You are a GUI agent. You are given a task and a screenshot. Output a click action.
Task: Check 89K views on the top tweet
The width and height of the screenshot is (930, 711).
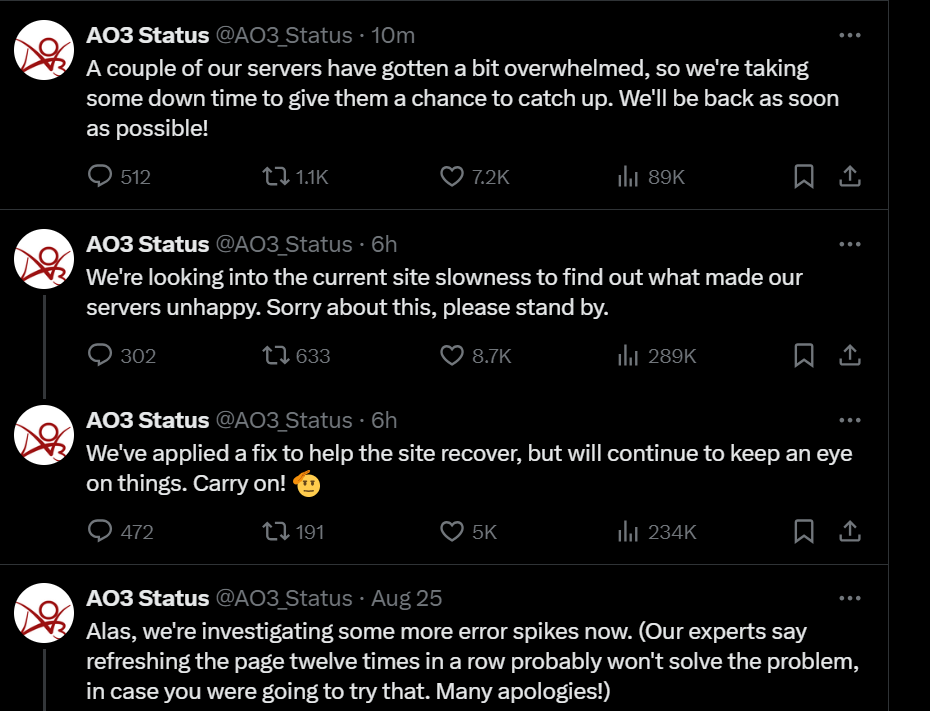pos(627,176)
